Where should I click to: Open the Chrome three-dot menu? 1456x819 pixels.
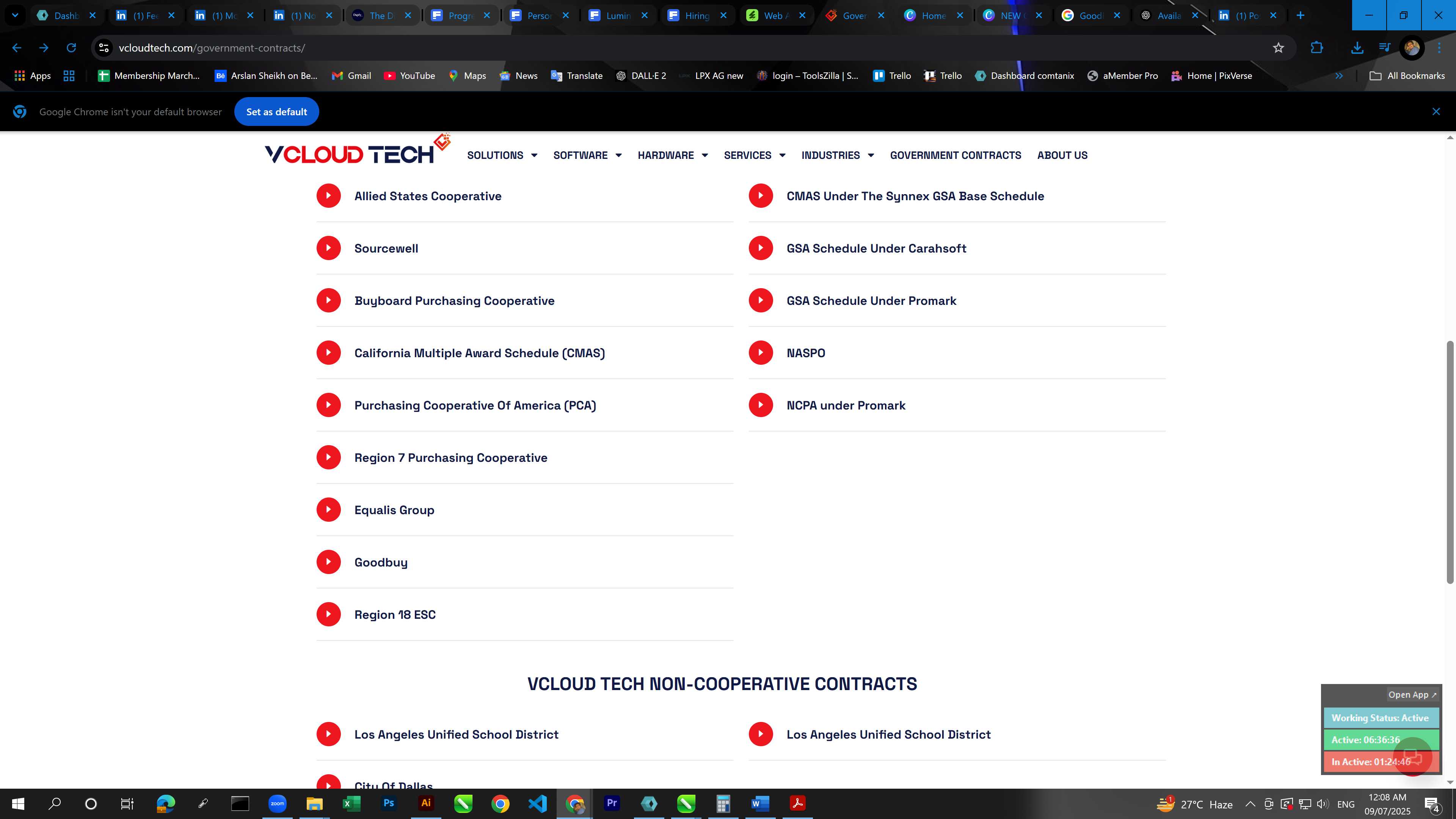pyautogui.click(x=1439, y=48)
